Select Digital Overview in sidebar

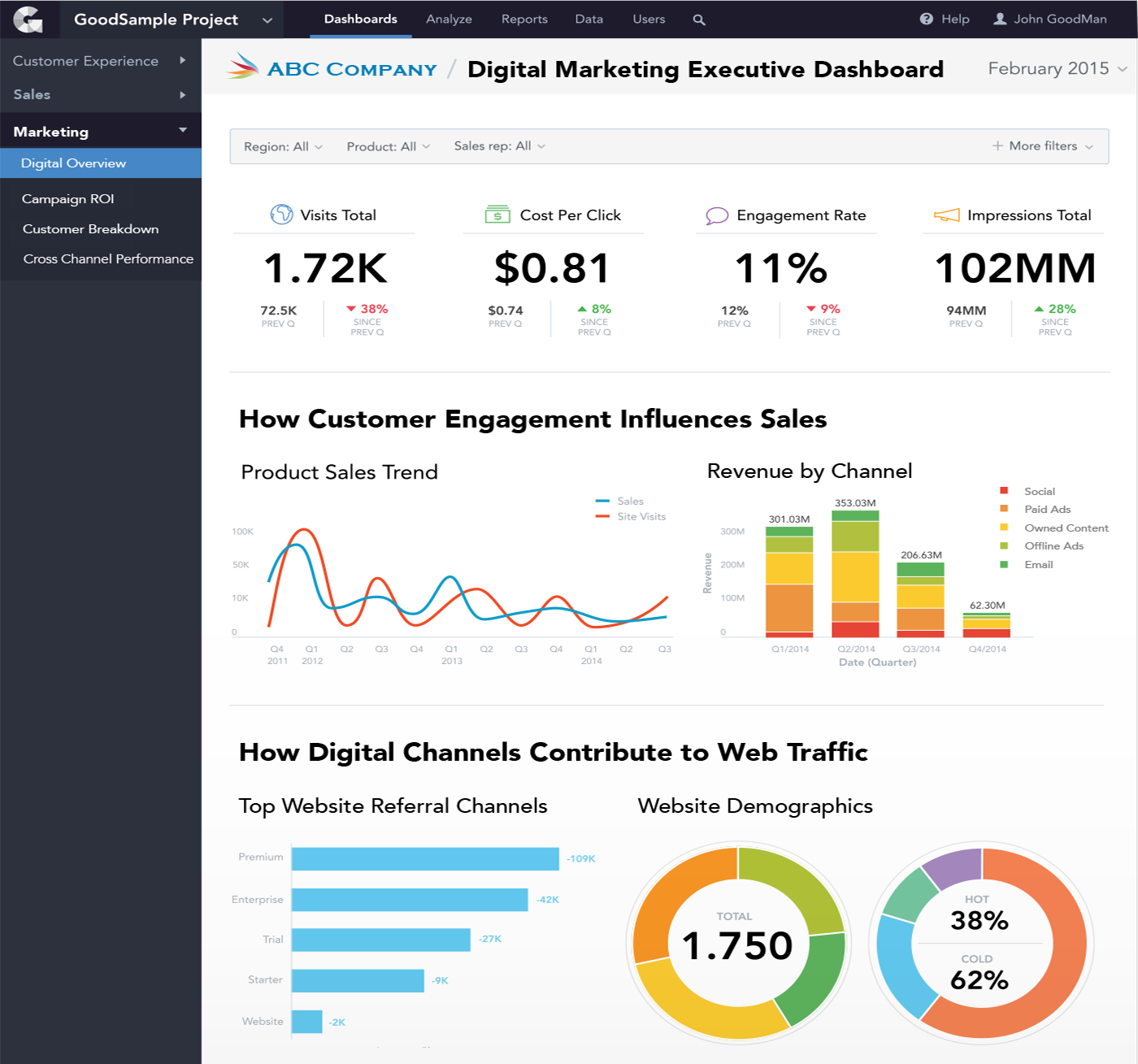coord(101,163)
